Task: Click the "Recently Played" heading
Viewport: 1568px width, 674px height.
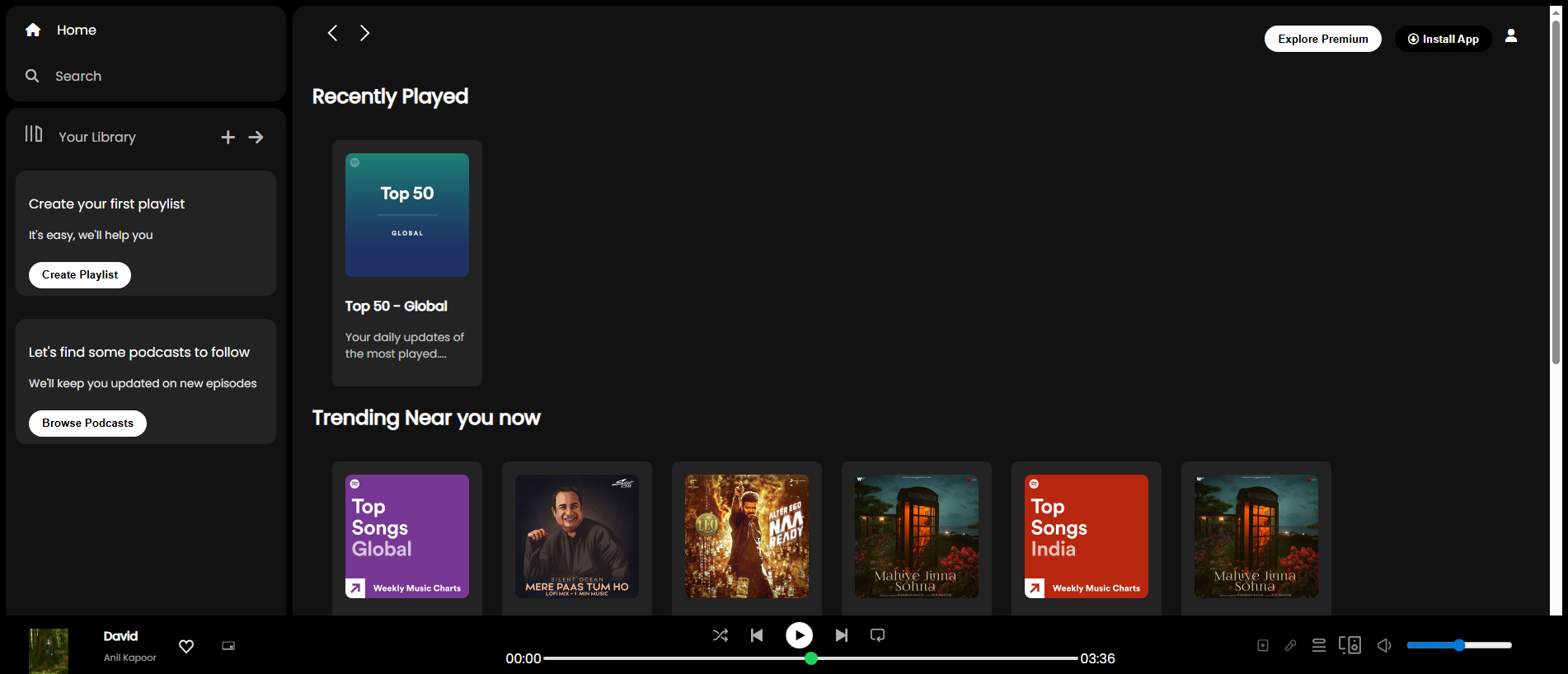Action: 390,96
